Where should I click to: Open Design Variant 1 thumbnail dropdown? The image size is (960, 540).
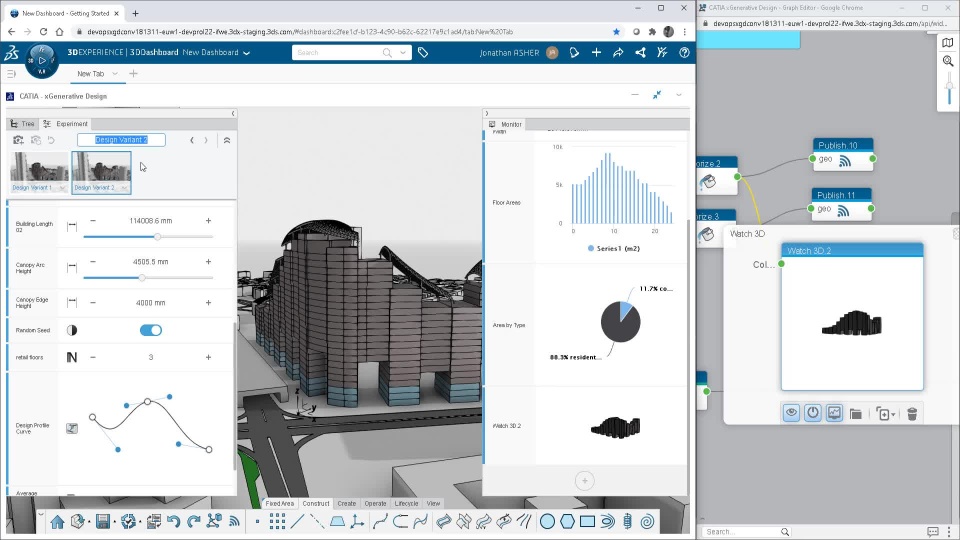click(x=62, y=188)
